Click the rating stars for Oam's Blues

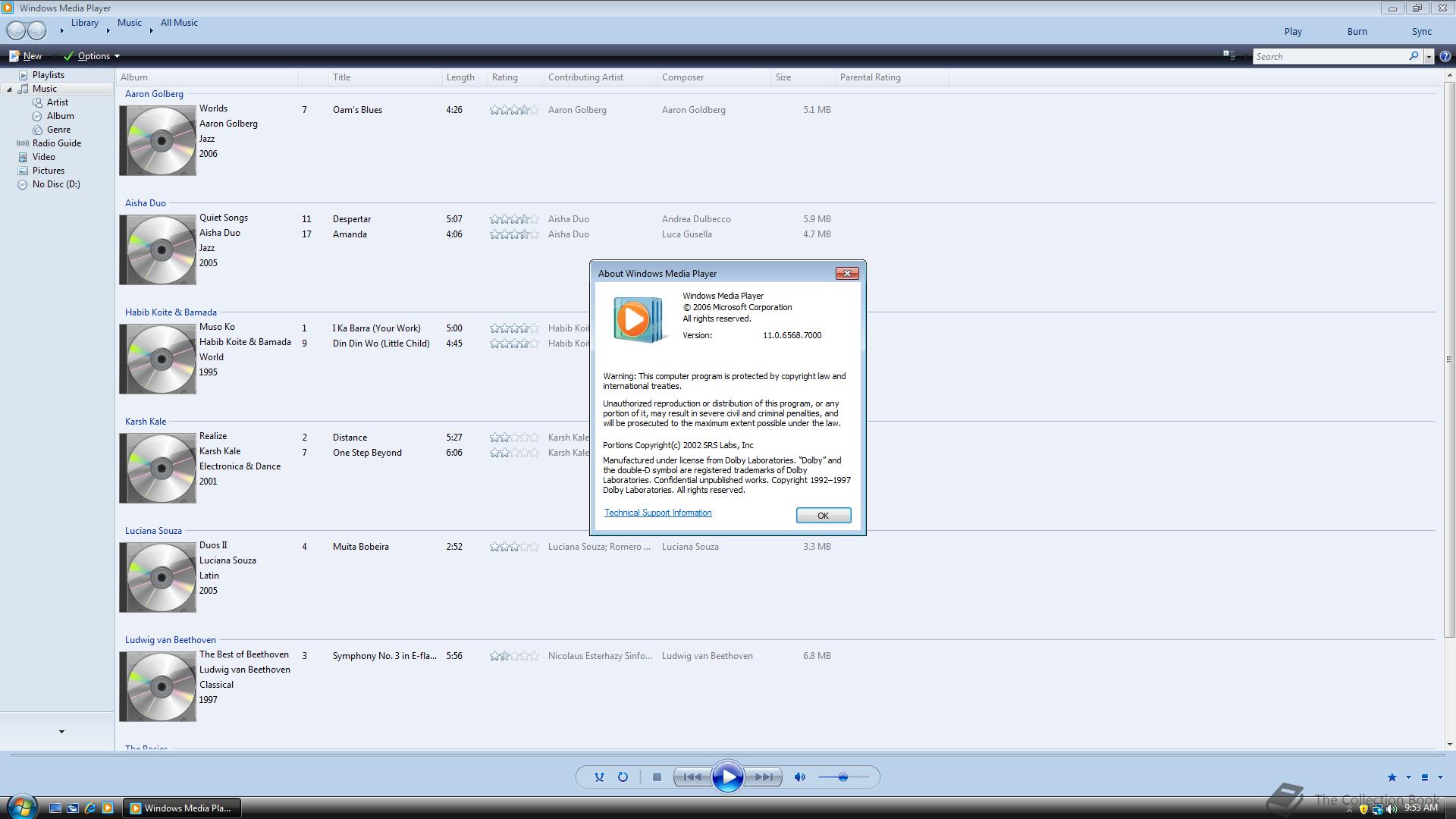514,110
